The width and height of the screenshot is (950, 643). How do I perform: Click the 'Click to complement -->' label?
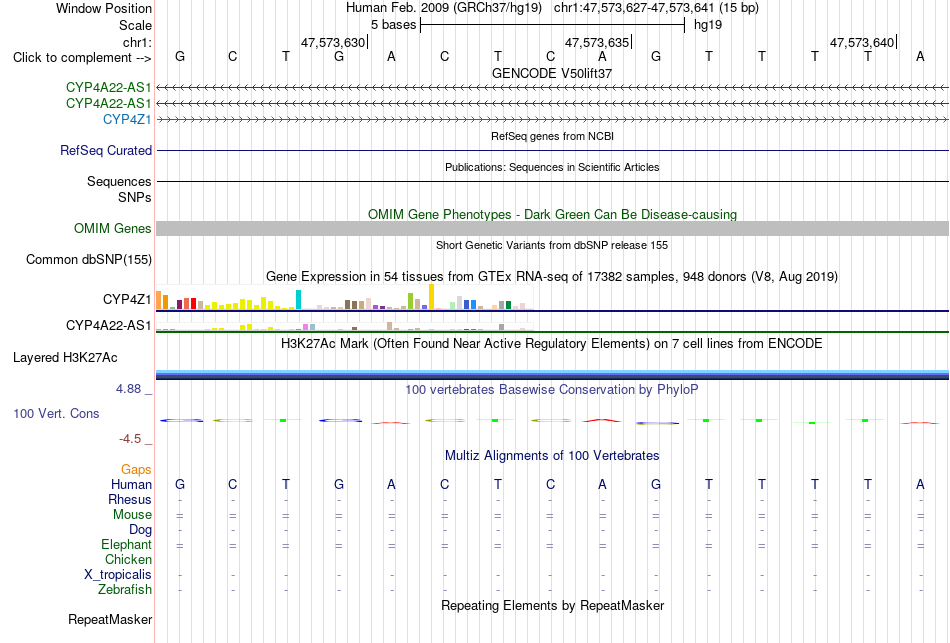82,58
